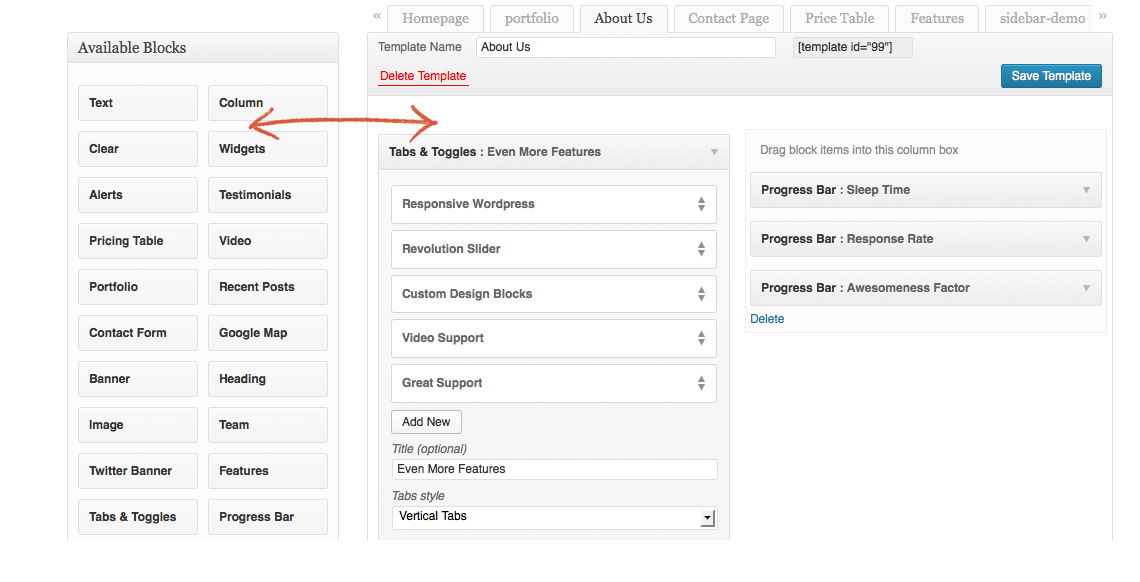Open Video Support tab item

click(553, 339)
